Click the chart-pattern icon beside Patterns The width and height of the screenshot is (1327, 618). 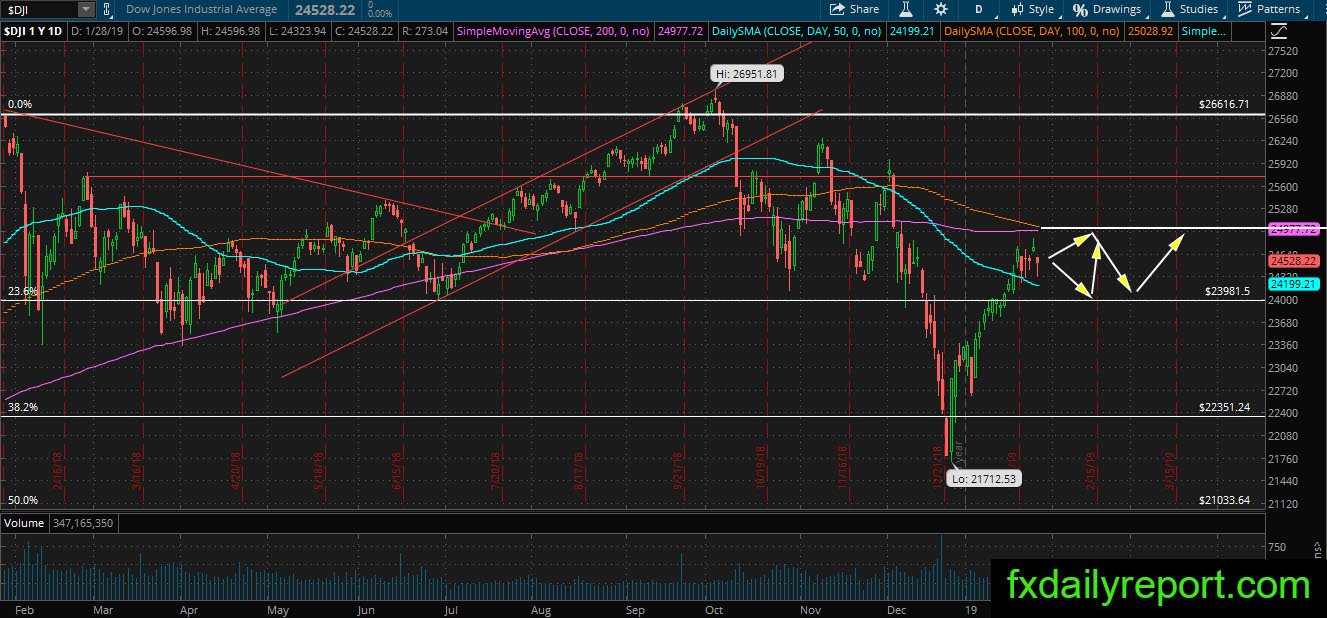coord(1245,9)
